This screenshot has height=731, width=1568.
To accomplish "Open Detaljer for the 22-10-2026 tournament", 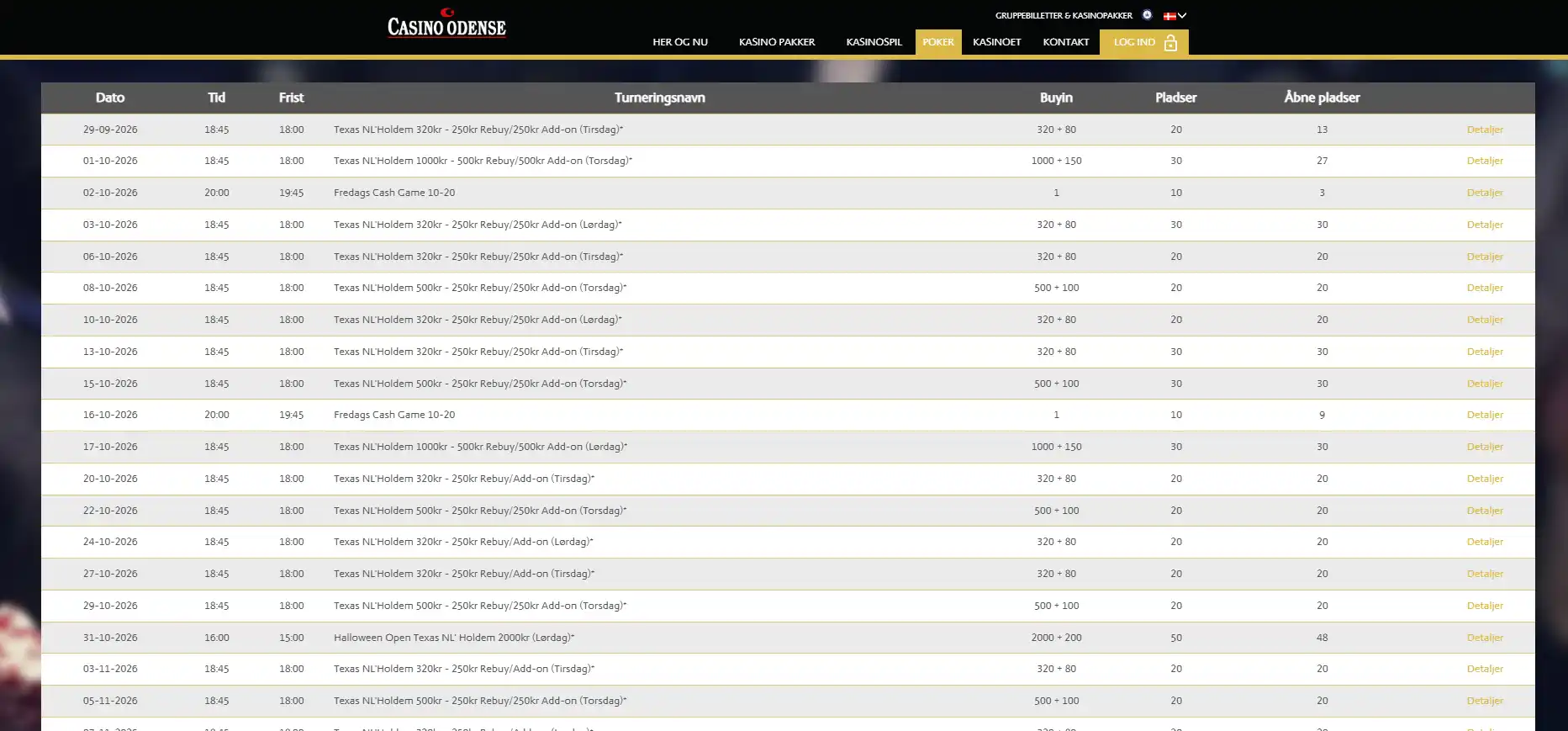I will [x=1486, y=511].
